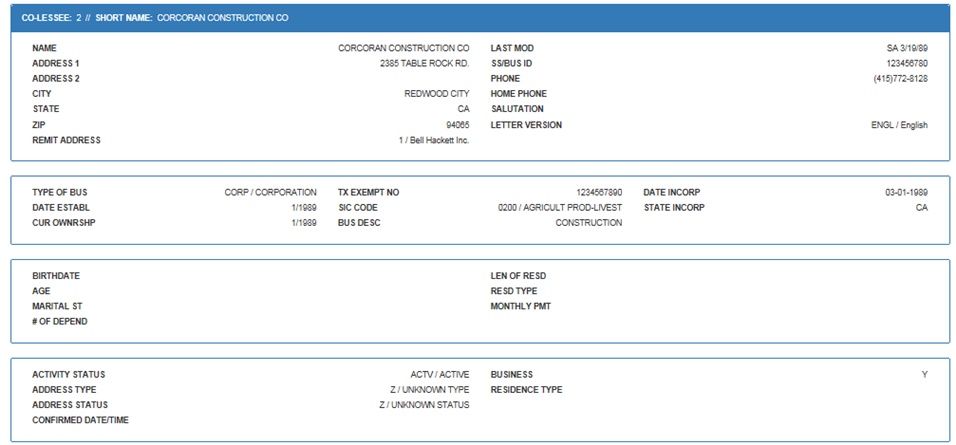The image size is (956, 445).
Task: Click the # OF DEPEND label
Action: [x=60, y=321]
